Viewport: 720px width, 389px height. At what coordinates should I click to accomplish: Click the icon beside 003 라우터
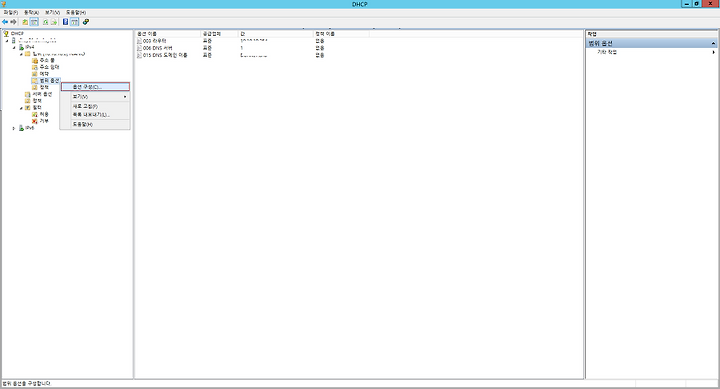point(139,41)
